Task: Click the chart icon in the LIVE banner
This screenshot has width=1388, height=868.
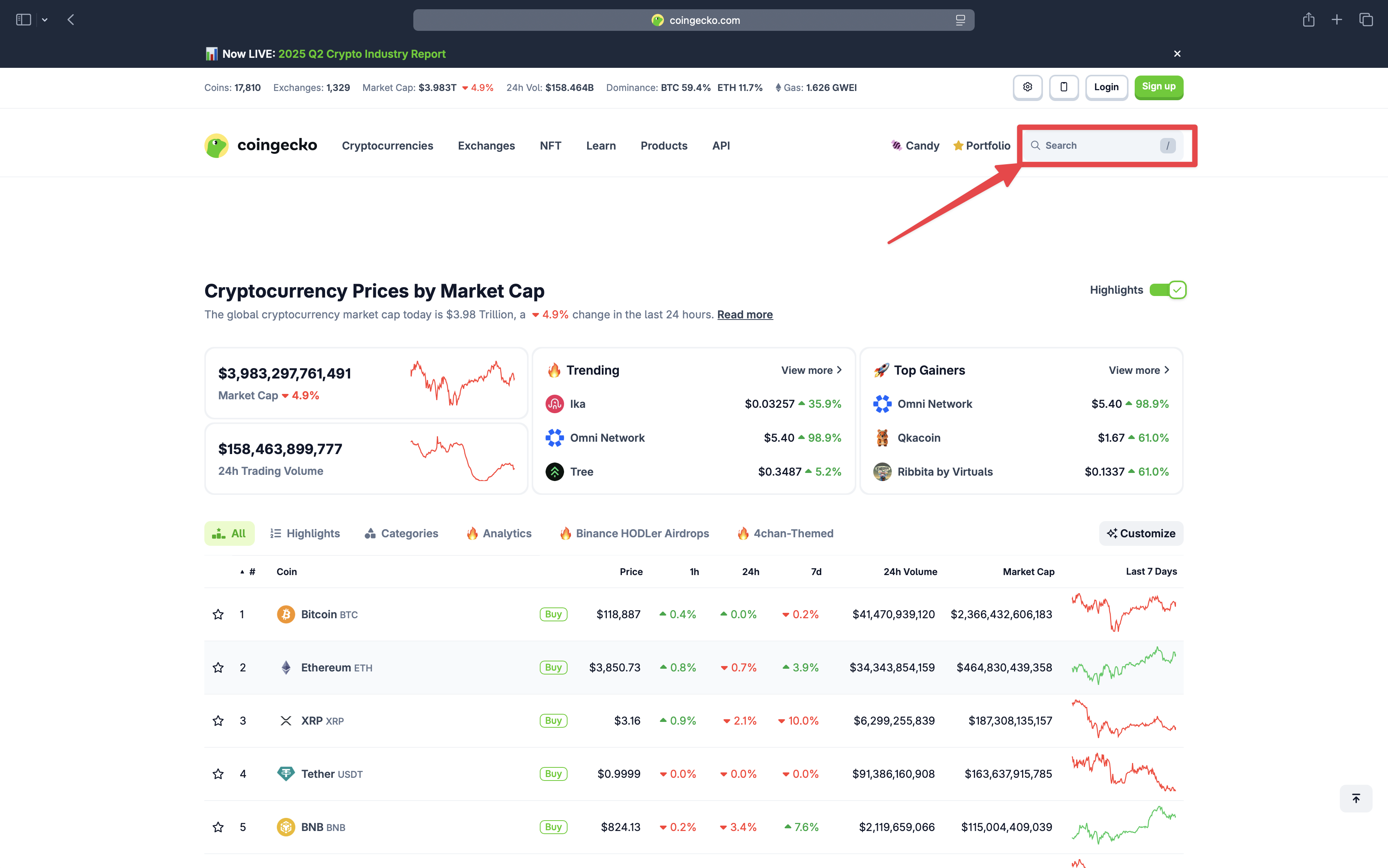Action: point(211,54)
